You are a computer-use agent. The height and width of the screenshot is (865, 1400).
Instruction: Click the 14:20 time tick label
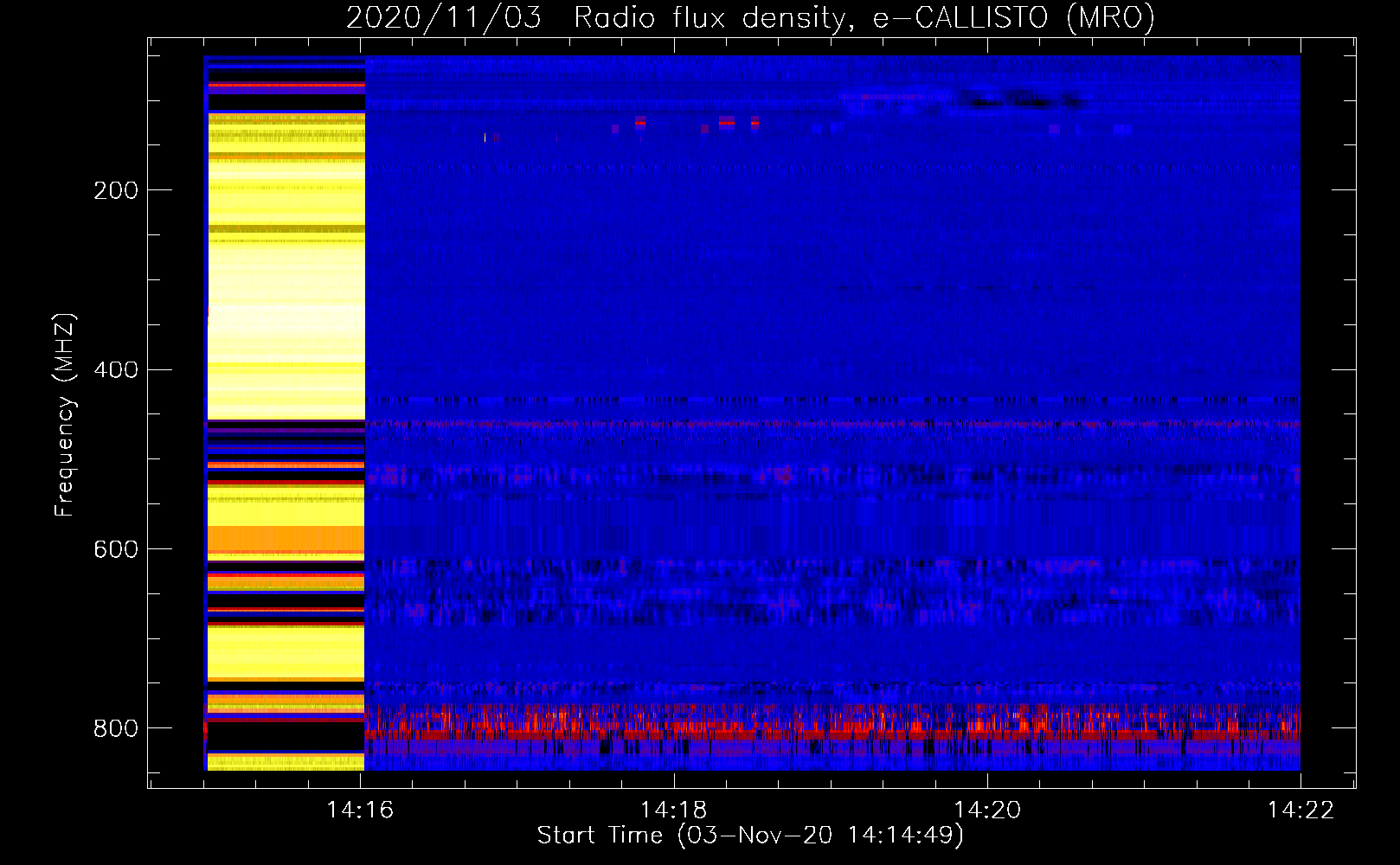pyautogui.click(x=987, y=810)
